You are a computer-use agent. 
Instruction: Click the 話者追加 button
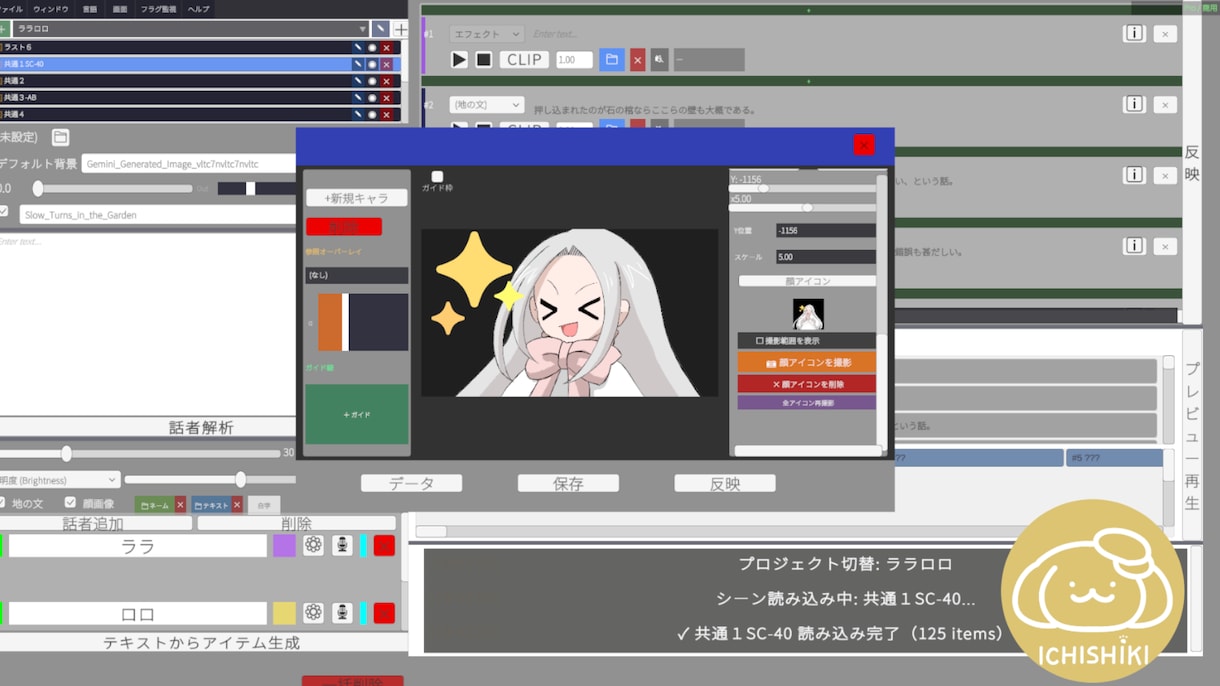click(x=93, y=523)
